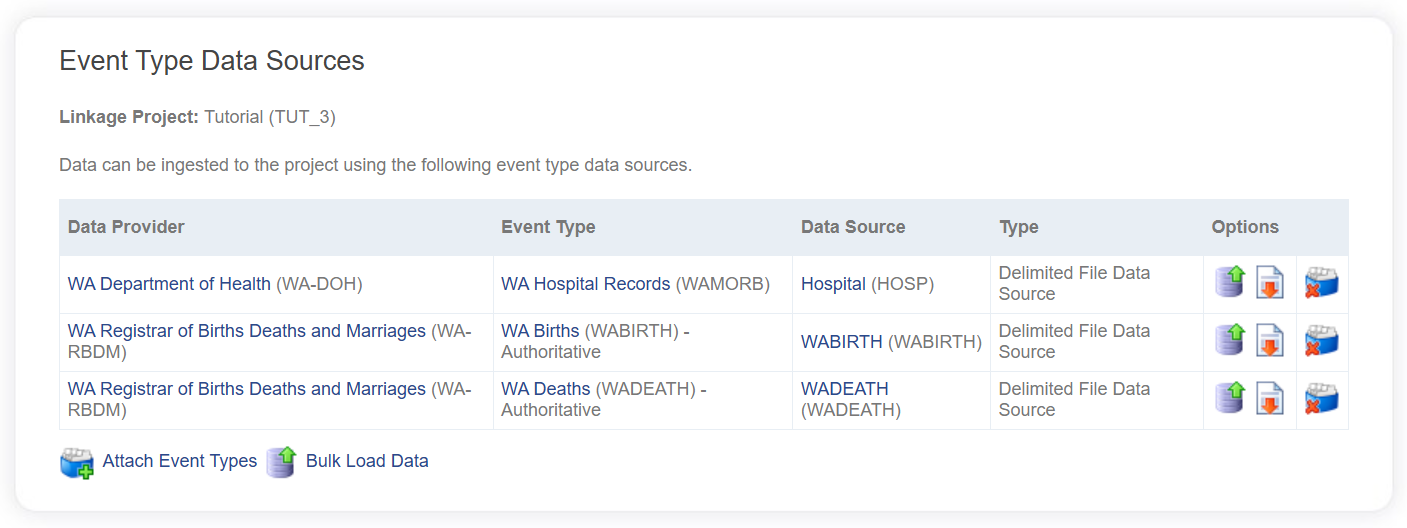Click the Bulk Load Data database icon
The height and width of the screenshot is (528, 1407).
(x=281, y=462)
